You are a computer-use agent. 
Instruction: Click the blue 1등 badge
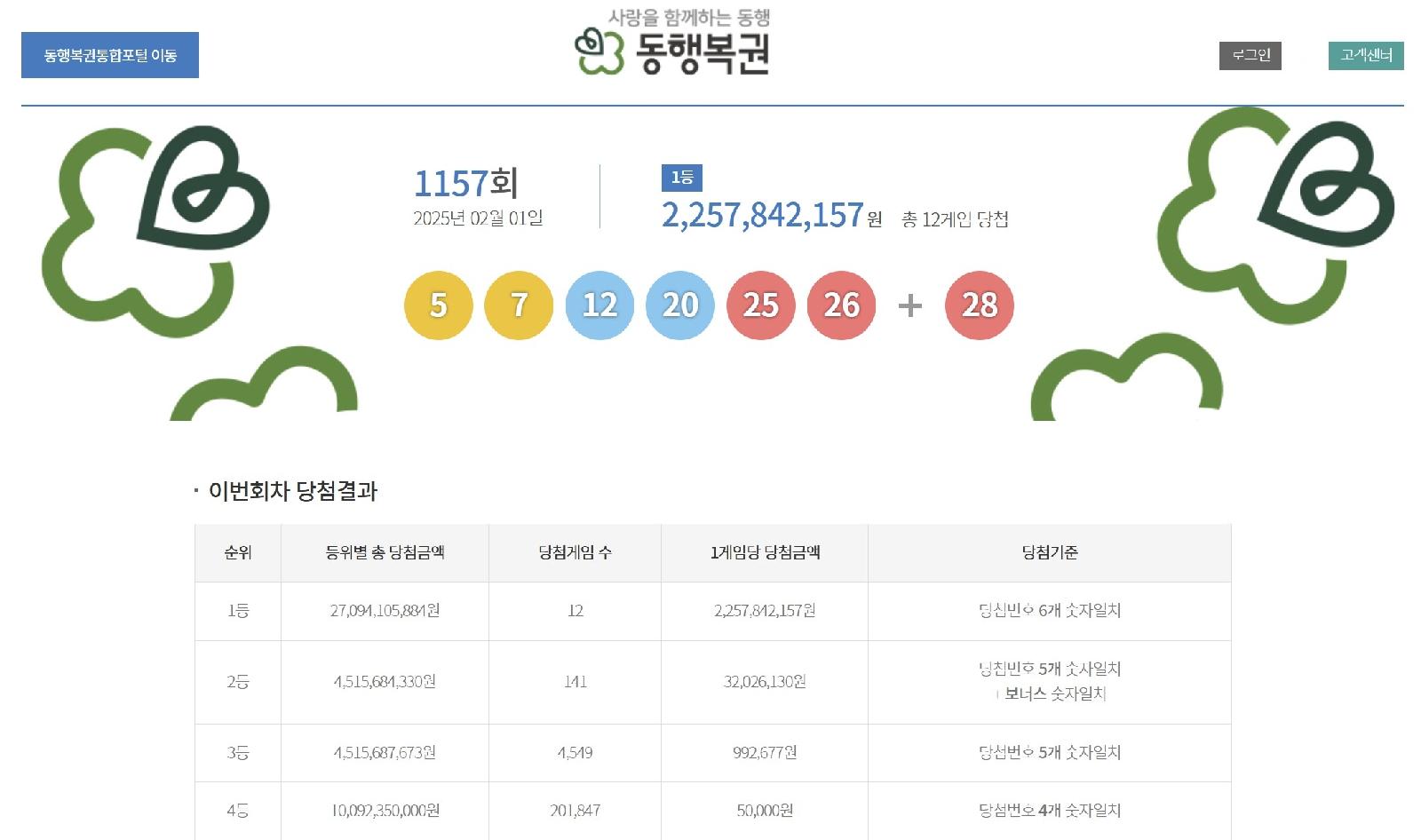682,178
